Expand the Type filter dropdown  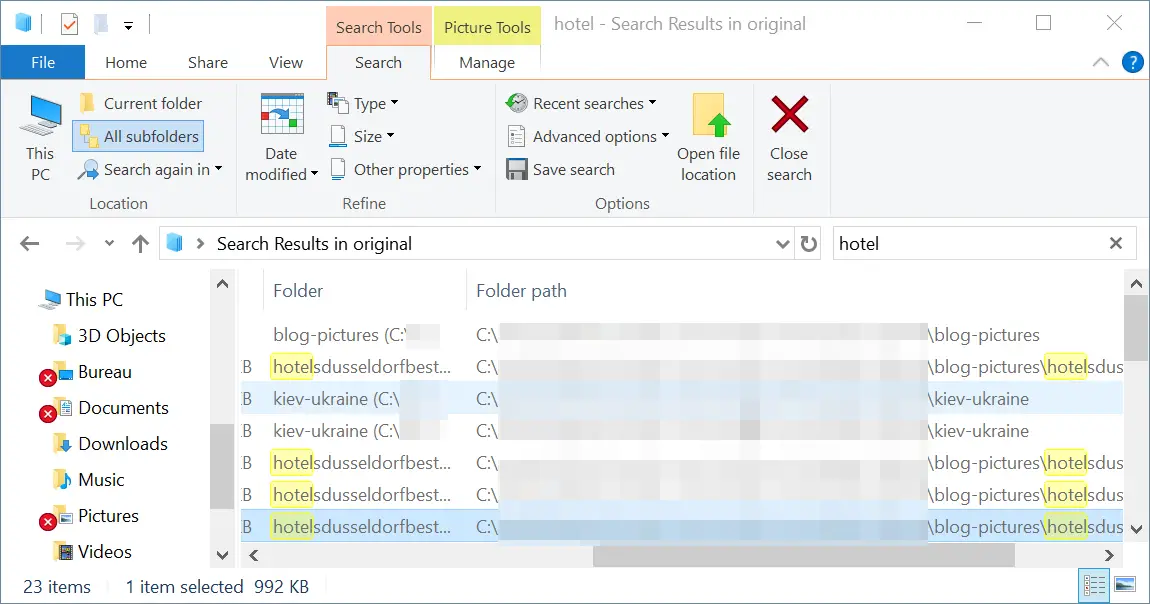[363, 104]
